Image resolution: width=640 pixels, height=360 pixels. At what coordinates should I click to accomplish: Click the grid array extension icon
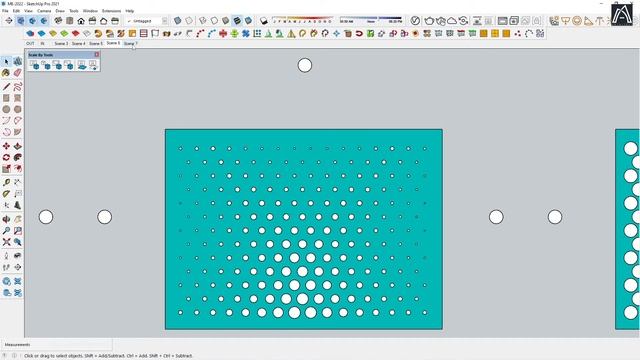[257, 33]
